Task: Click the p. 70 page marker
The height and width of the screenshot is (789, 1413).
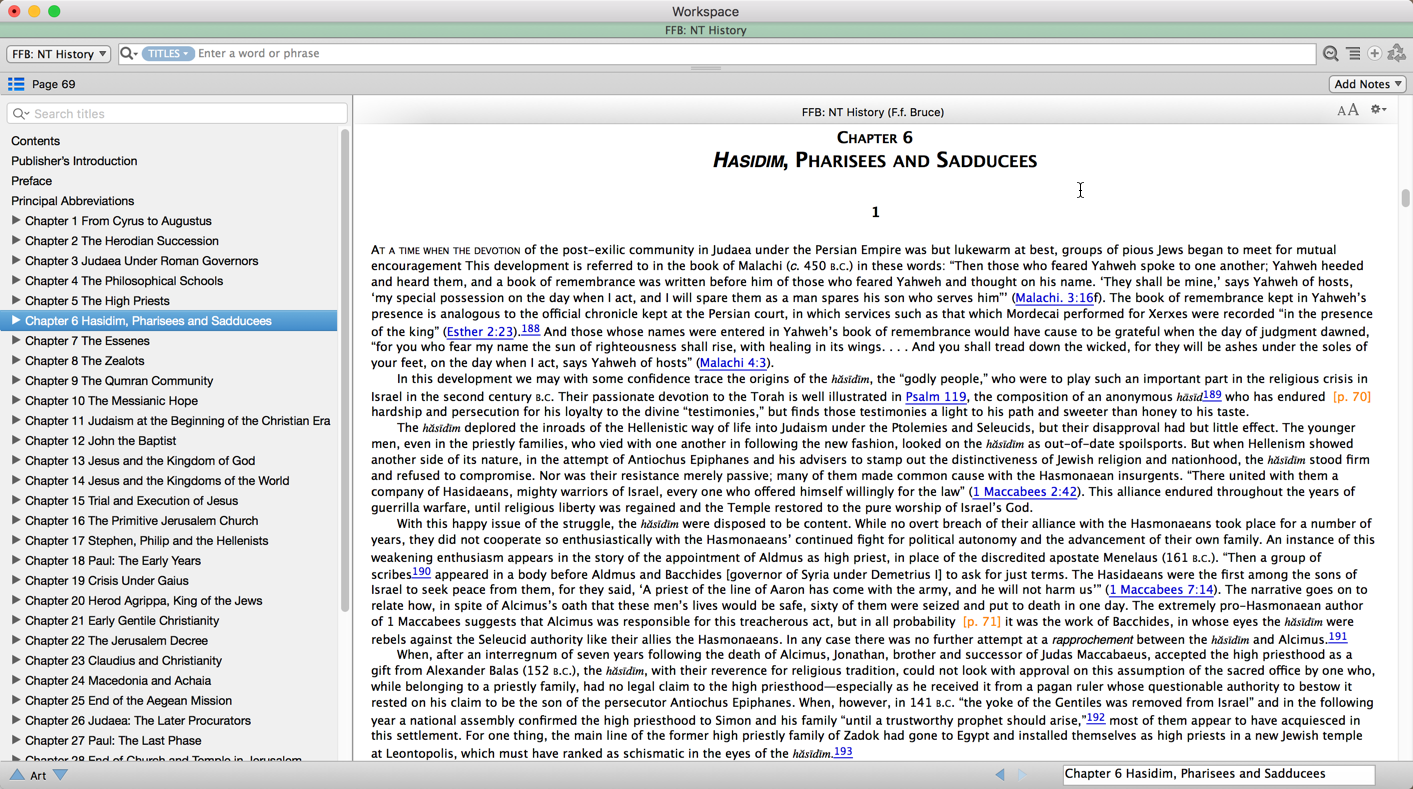Action: [1352, 397]
